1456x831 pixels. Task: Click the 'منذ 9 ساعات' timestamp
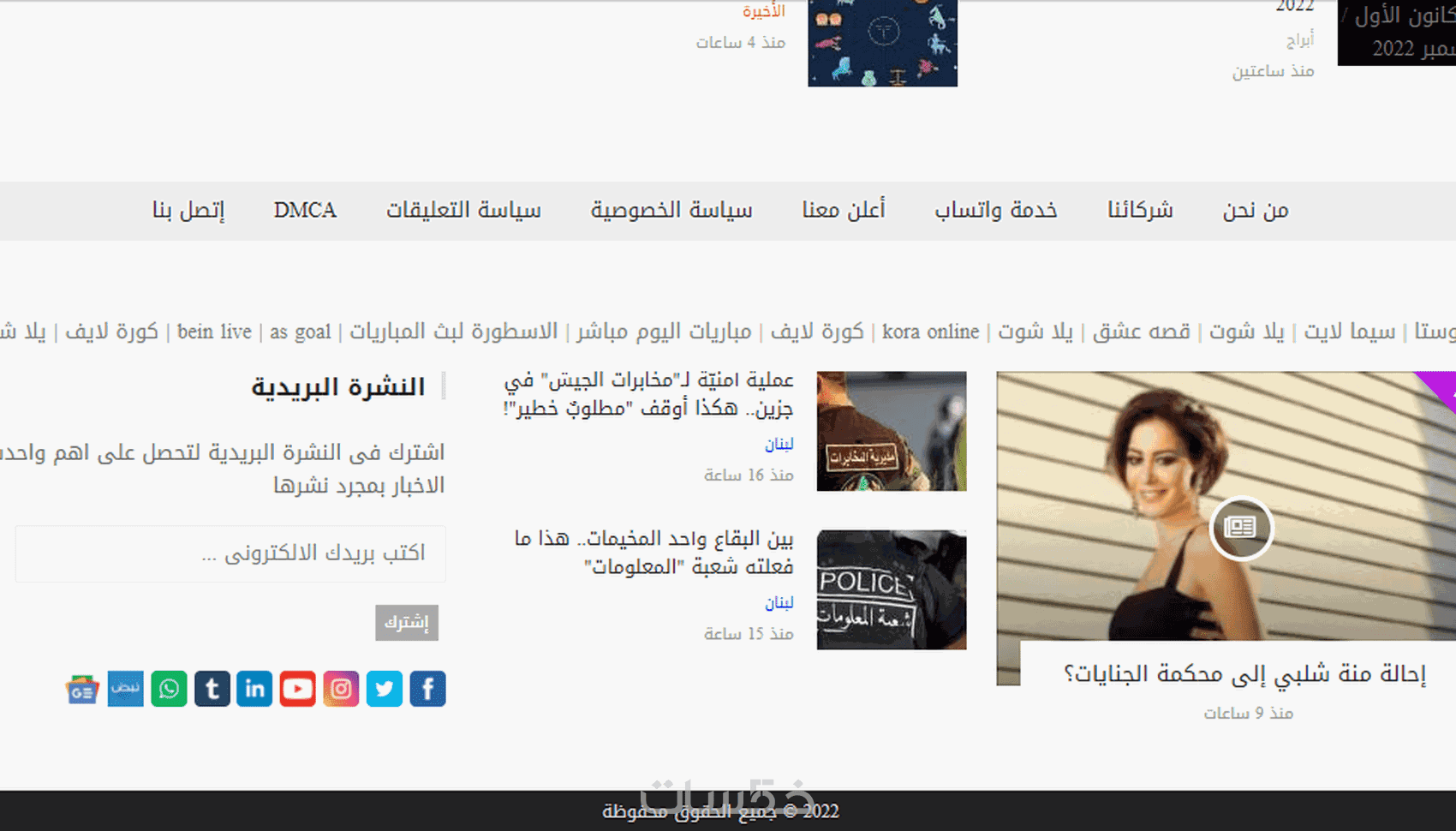[x=1249, y=713]
